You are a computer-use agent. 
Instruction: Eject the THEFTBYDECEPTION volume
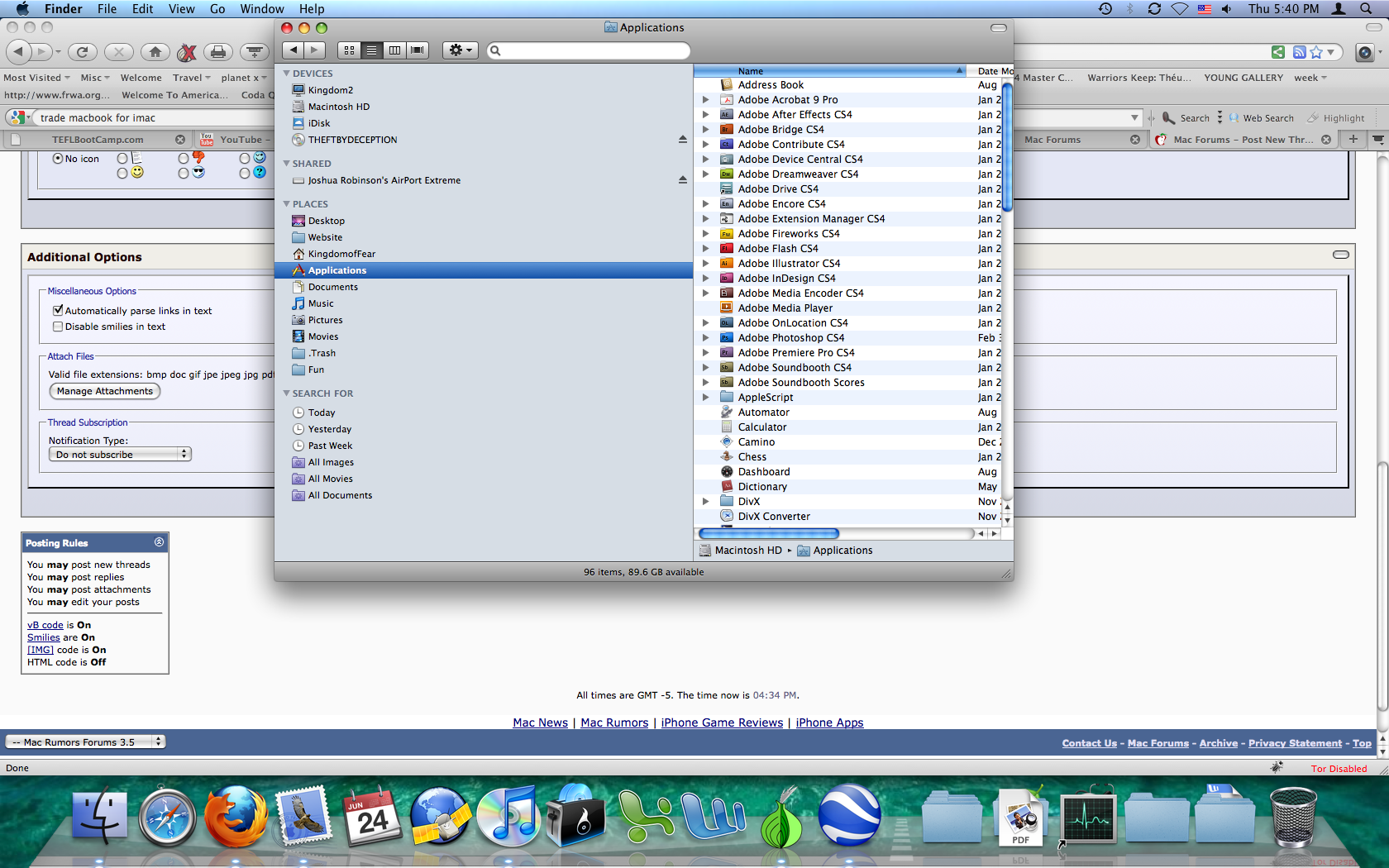pyautogui.click(x=683, y=140)
